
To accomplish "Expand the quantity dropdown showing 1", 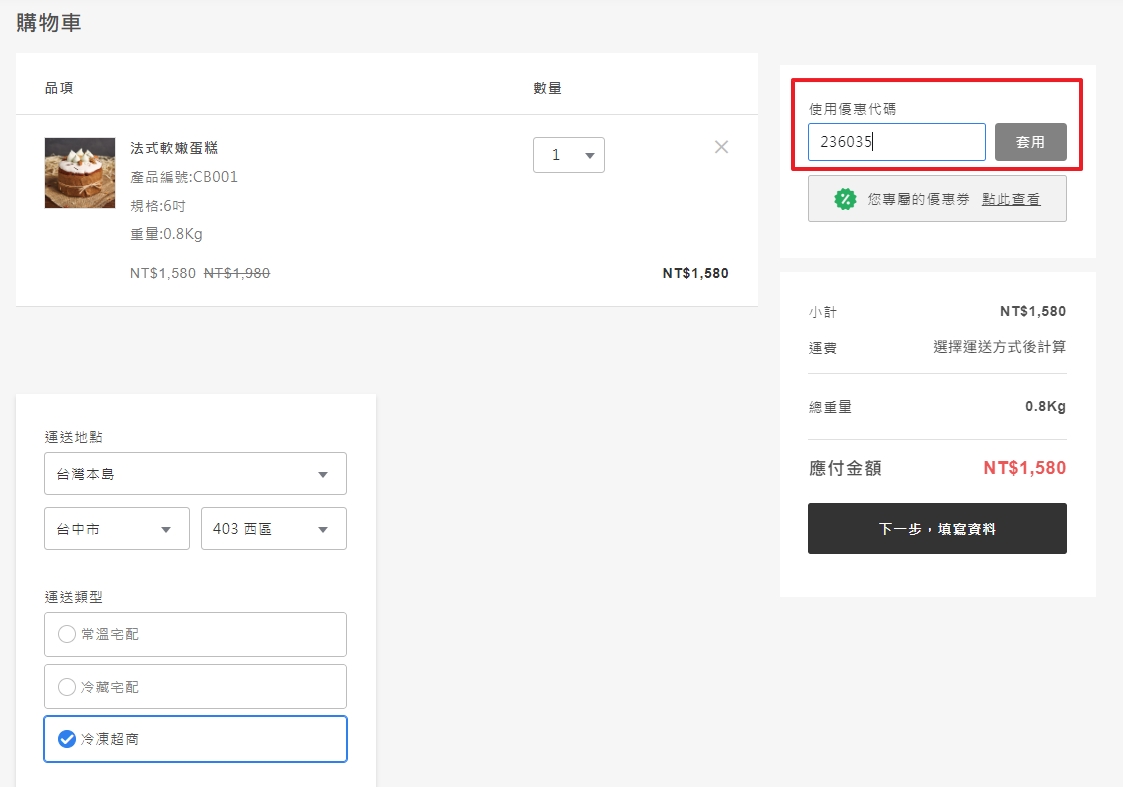I will 569,155.
